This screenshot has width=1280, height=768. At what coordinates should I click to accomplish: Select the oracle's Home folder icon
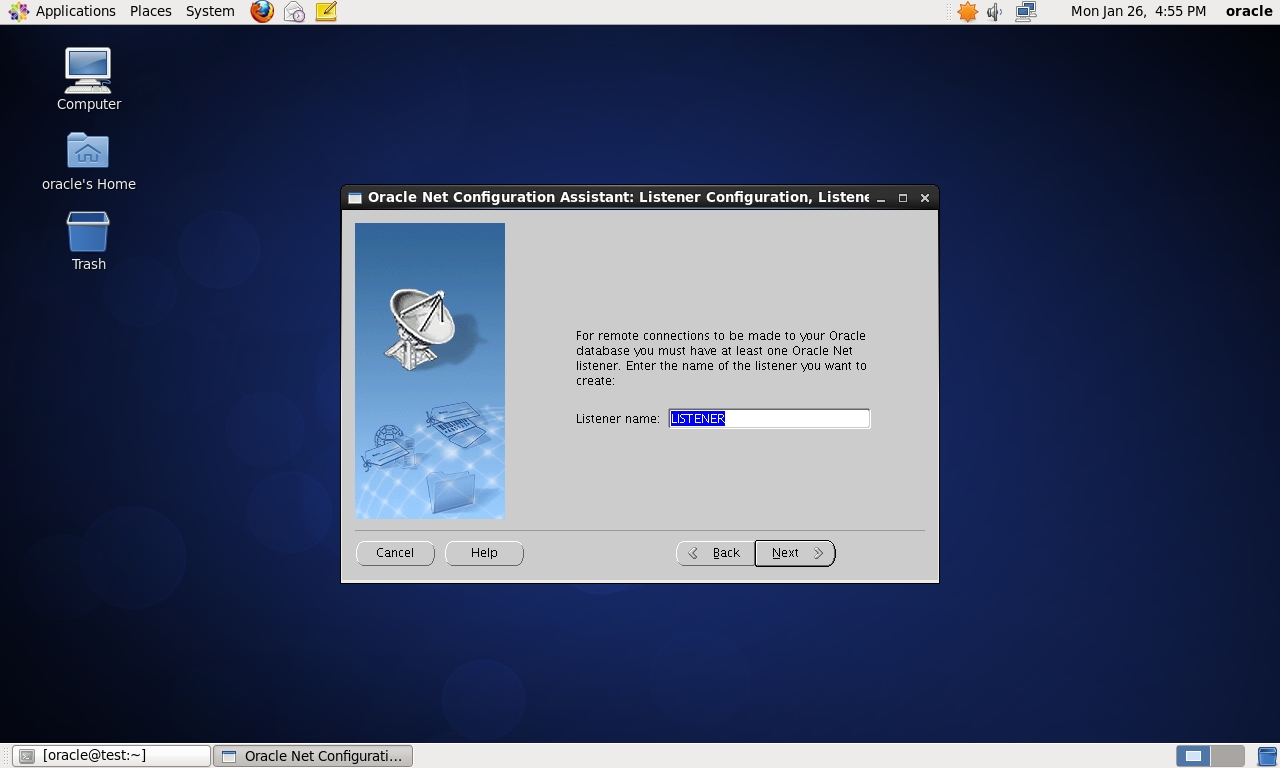(x=89, y=161)
